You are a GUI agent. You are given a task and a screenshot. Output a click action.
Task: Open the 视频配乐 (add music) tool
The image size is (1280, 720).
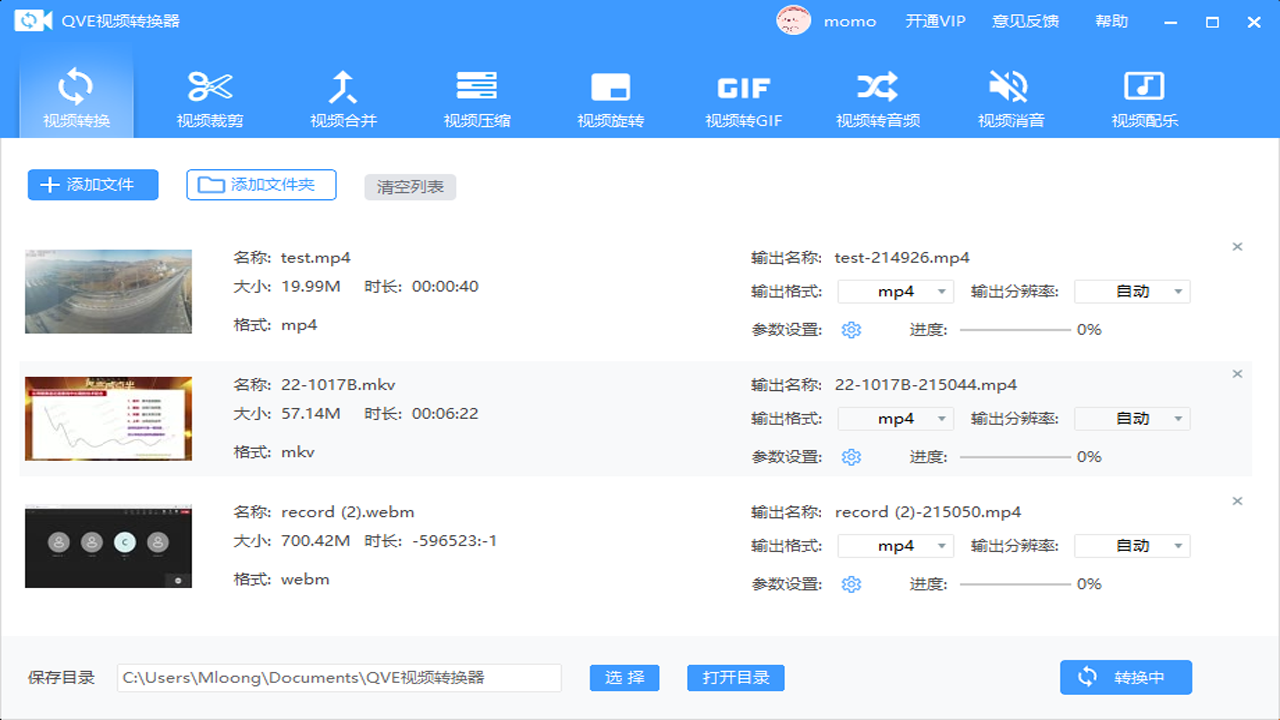pyautogui.click(x=1144, y=95)
